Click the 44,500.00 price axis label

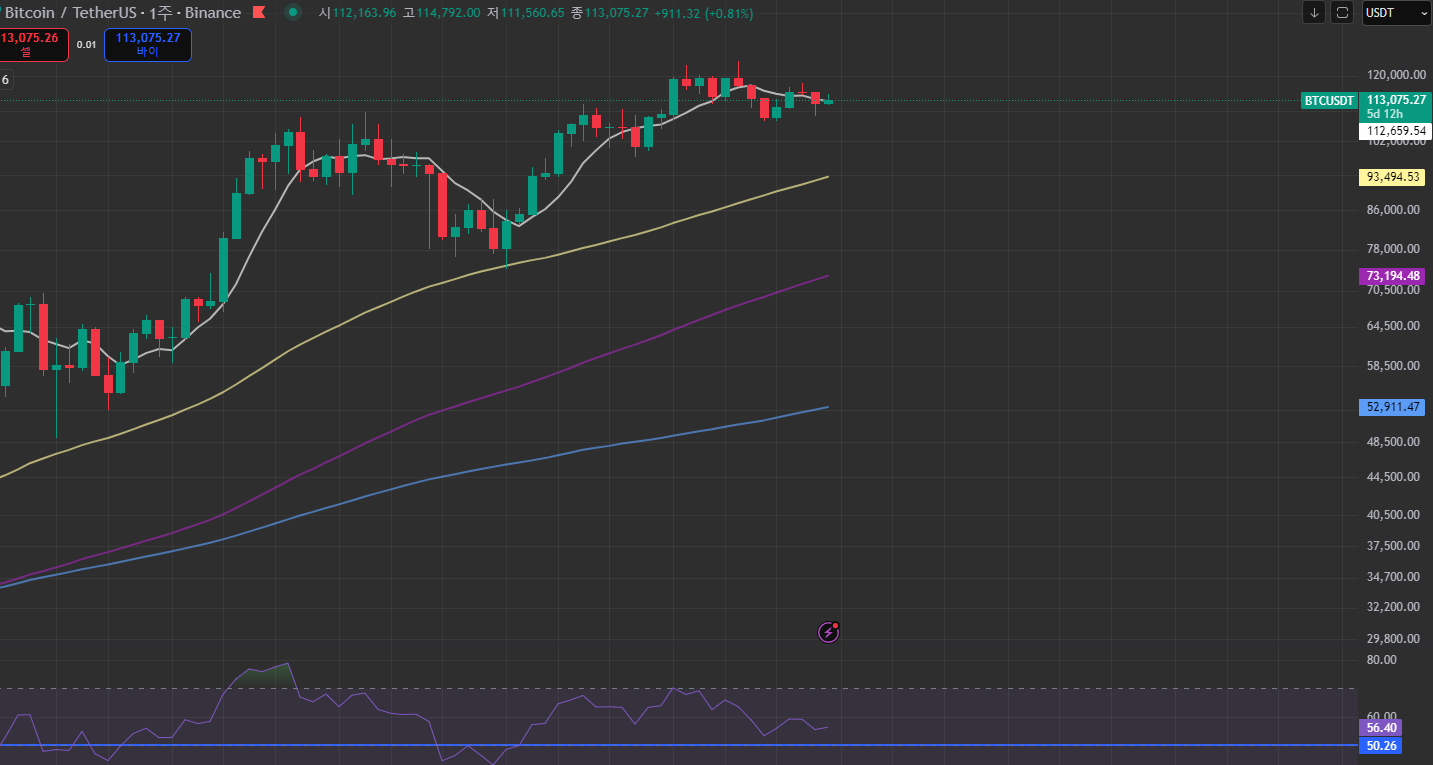tap(1394, 477)
